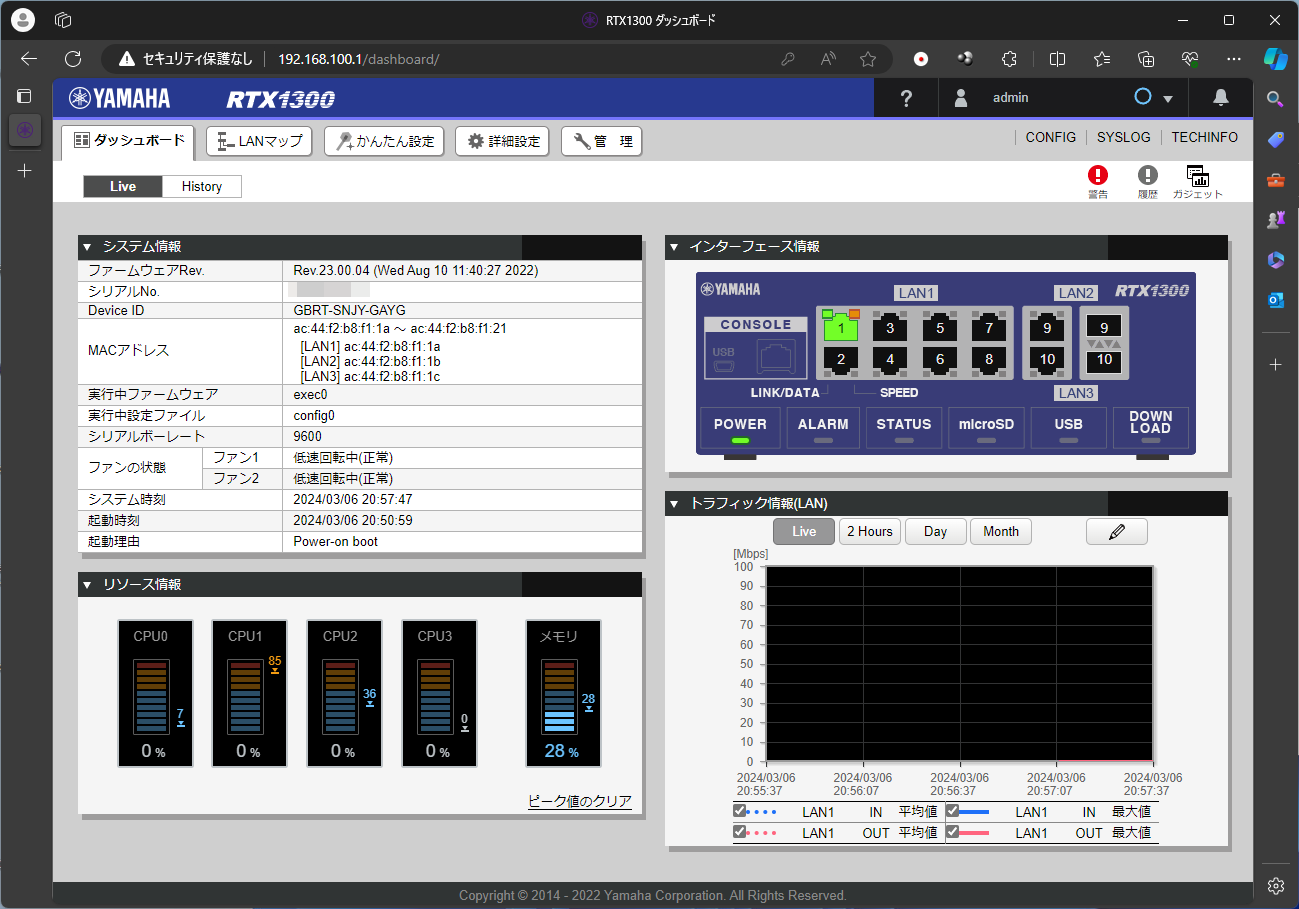Click the config0 value
Viewport: 1299px width, 909px height.
pyautogui.click(x=314, y=416)
